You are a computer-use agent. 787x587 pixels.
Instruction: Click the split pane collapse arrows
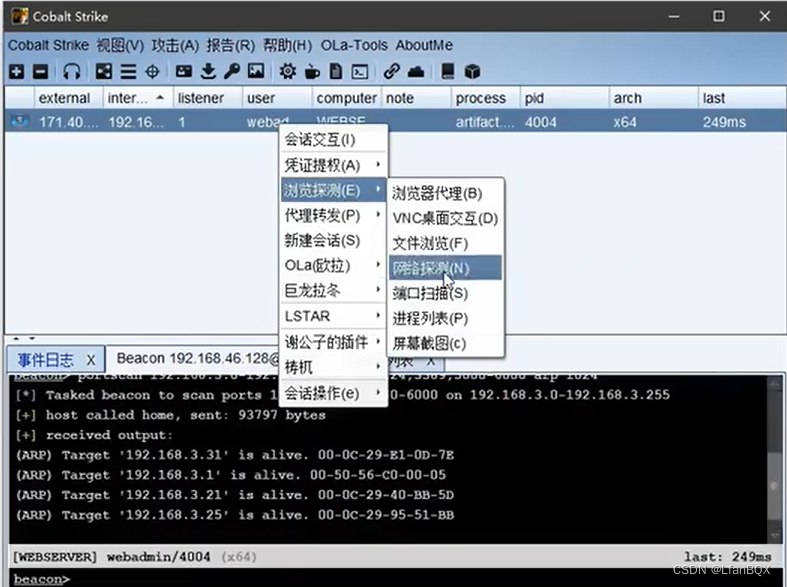tap(24, 338)
